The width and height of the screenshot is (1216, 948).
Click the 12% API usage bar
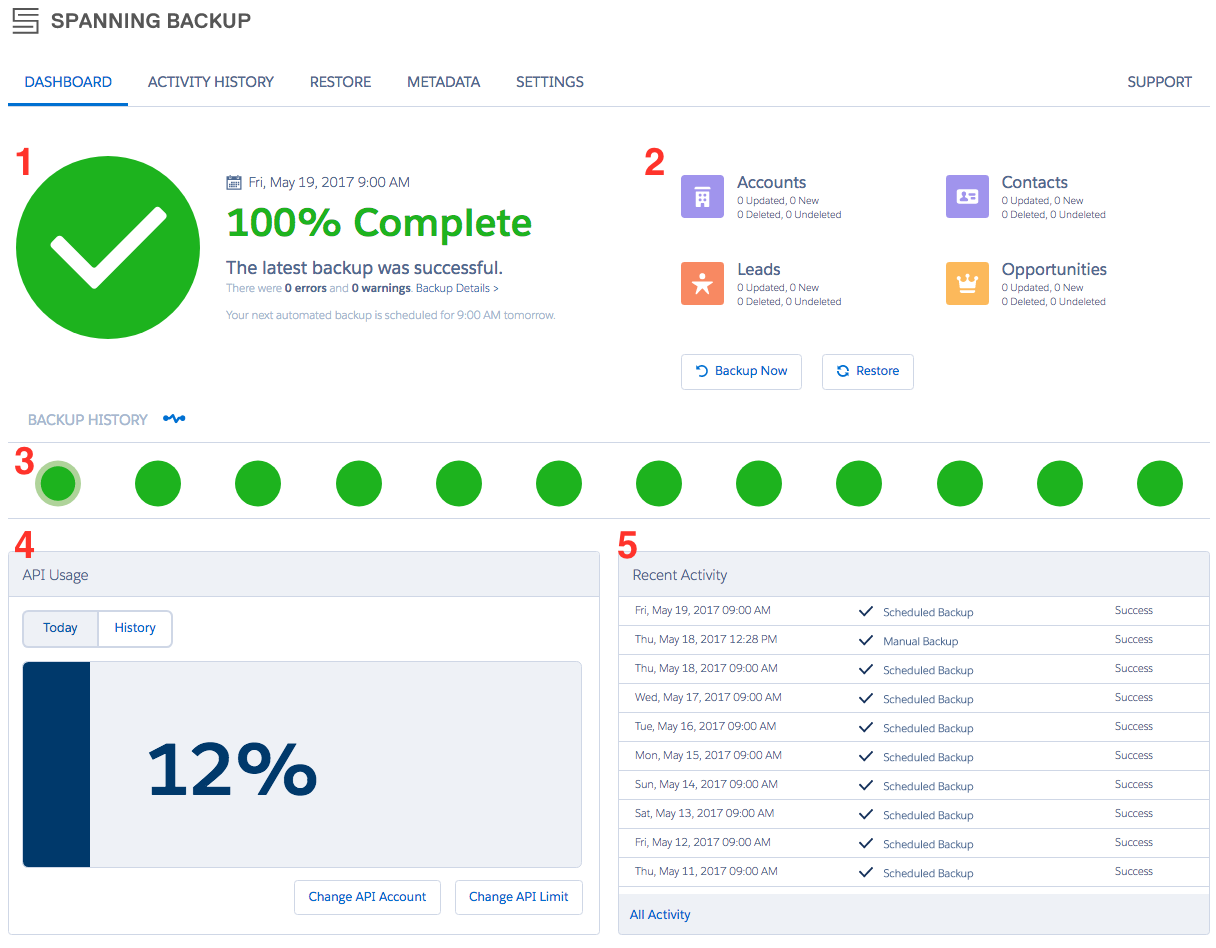(302, 764)
